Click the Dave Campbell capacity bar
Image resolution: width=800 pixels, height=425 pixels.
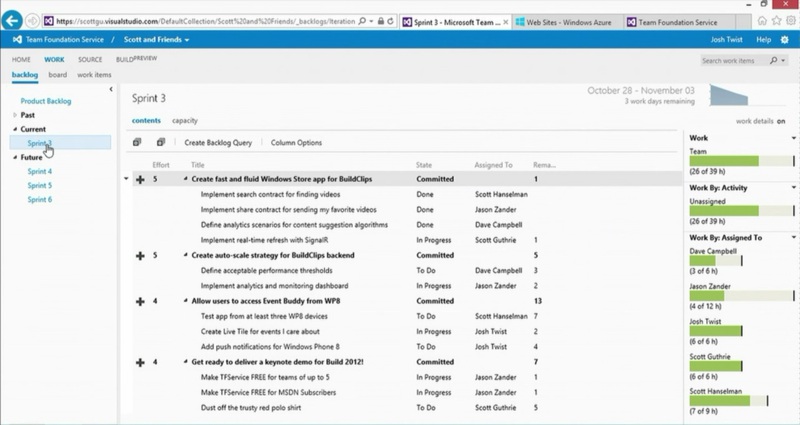(x=715, y=261)
